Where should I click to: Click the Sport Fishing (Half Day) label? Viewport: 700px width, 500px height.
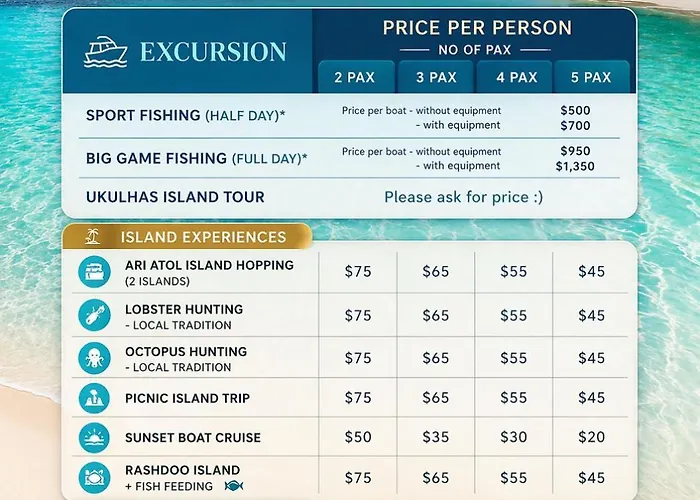185,116
